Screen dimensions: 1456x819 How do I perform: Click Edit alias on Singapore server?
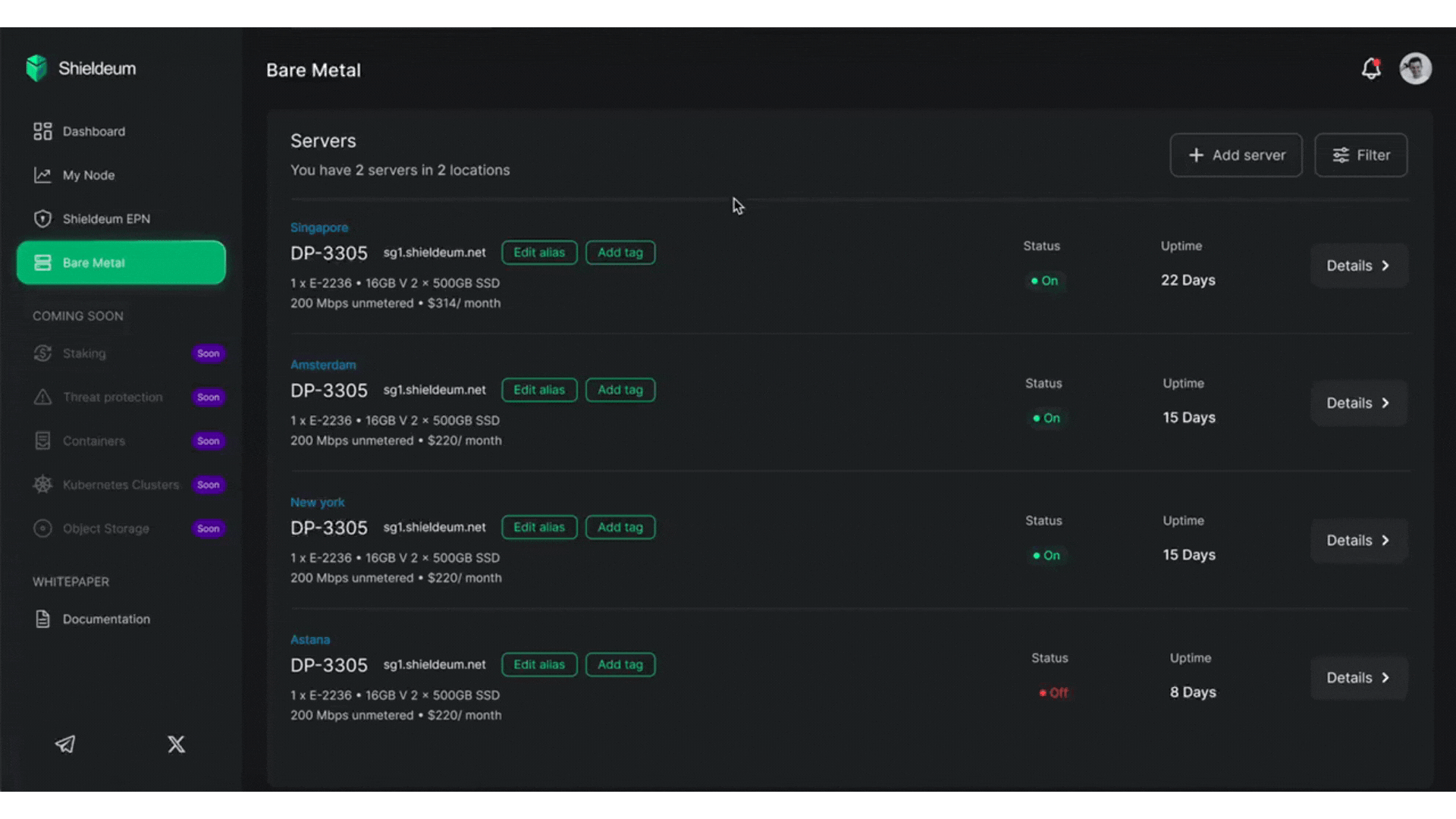point(538,253)
